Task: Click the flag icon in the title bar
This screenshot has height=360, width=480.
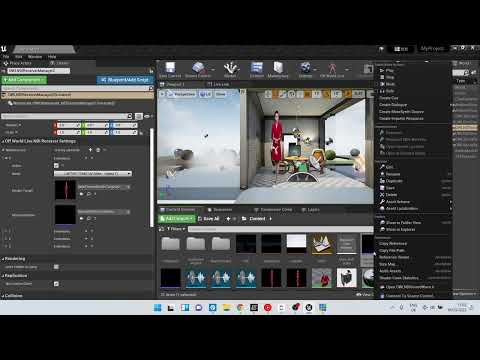Action: click(x=381, y=49)
